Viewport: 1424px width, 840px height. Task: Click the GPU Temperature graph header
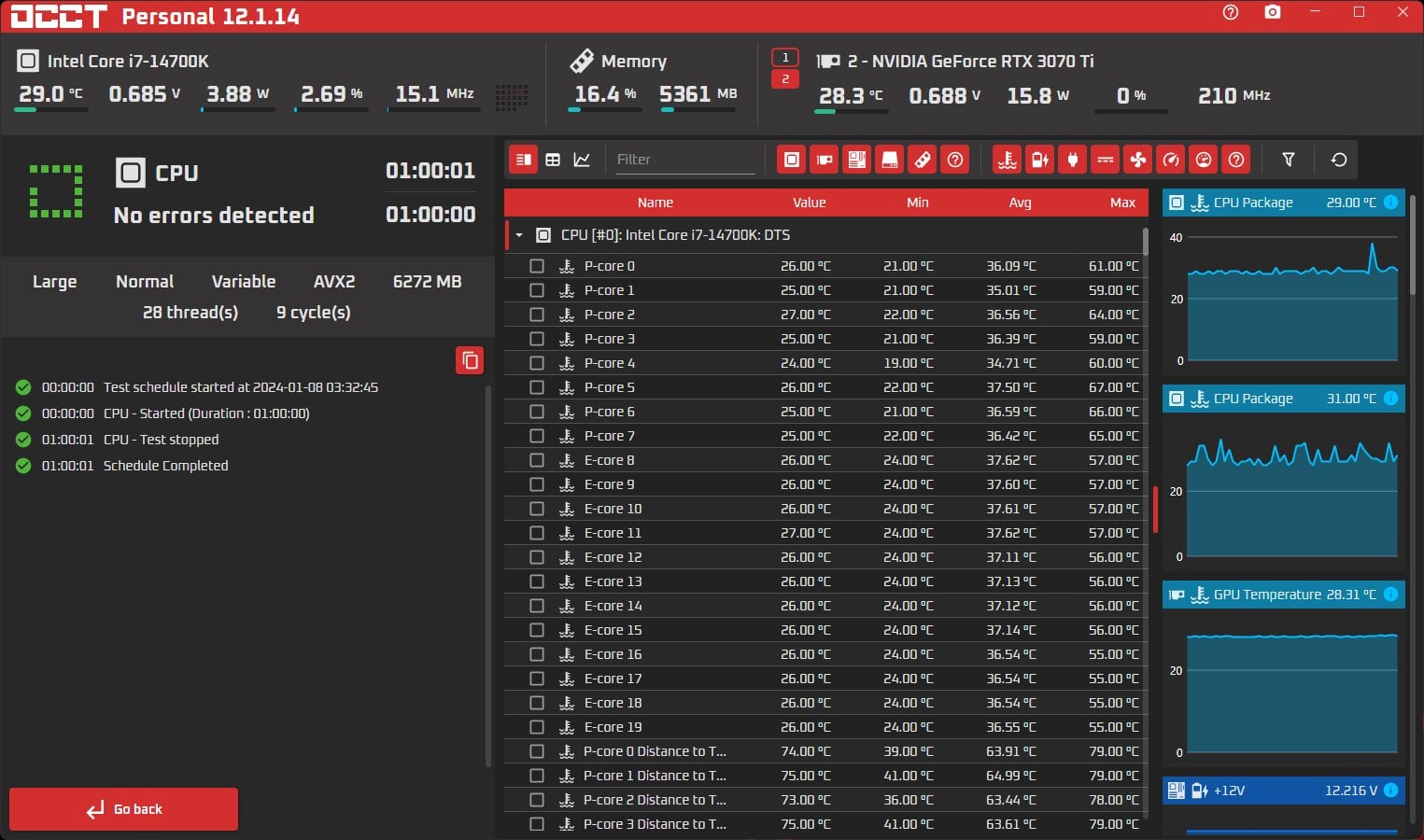pos(1283,595)
